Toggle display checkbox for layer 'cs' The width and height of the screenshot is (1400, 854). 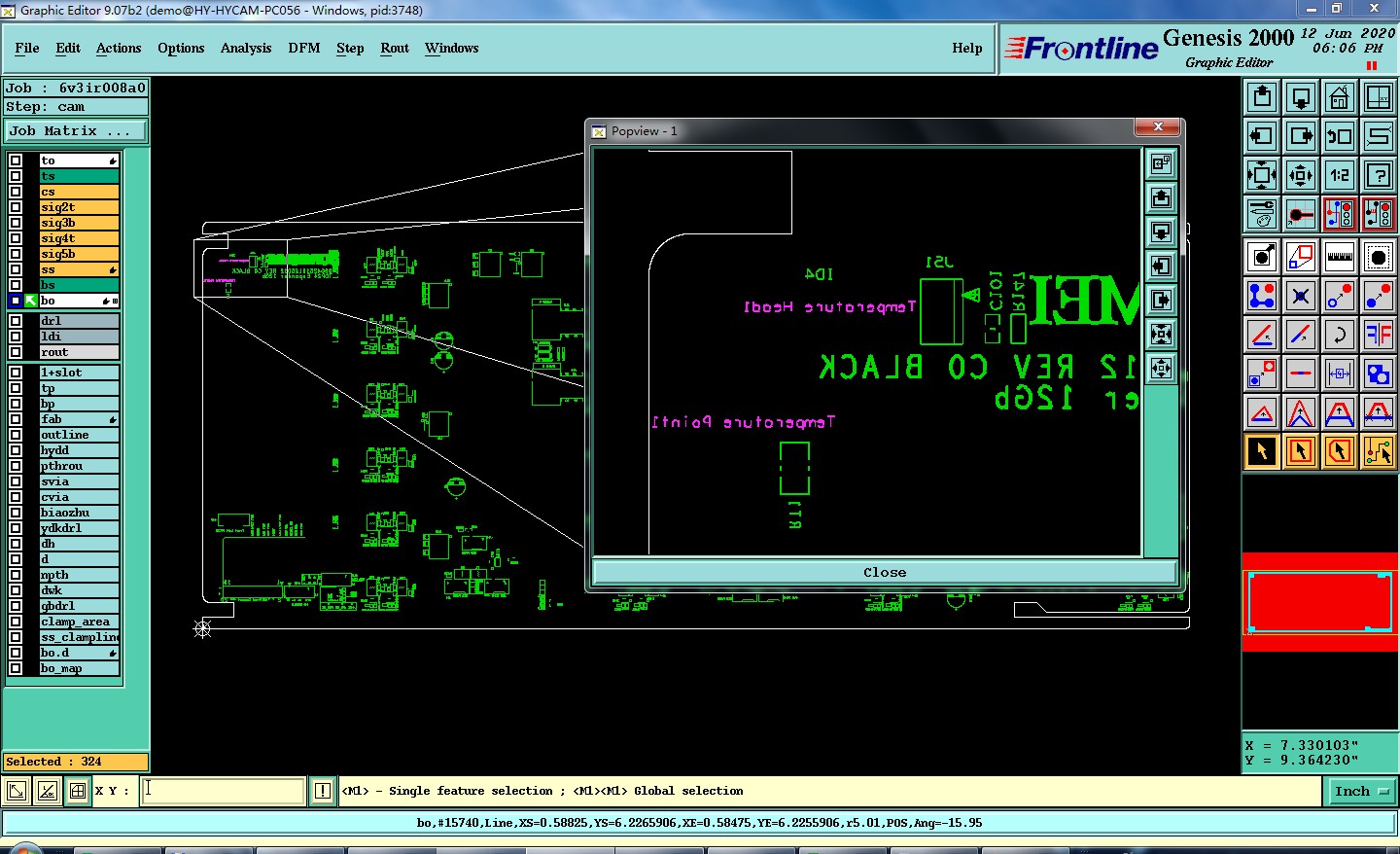tap(16, 192)
